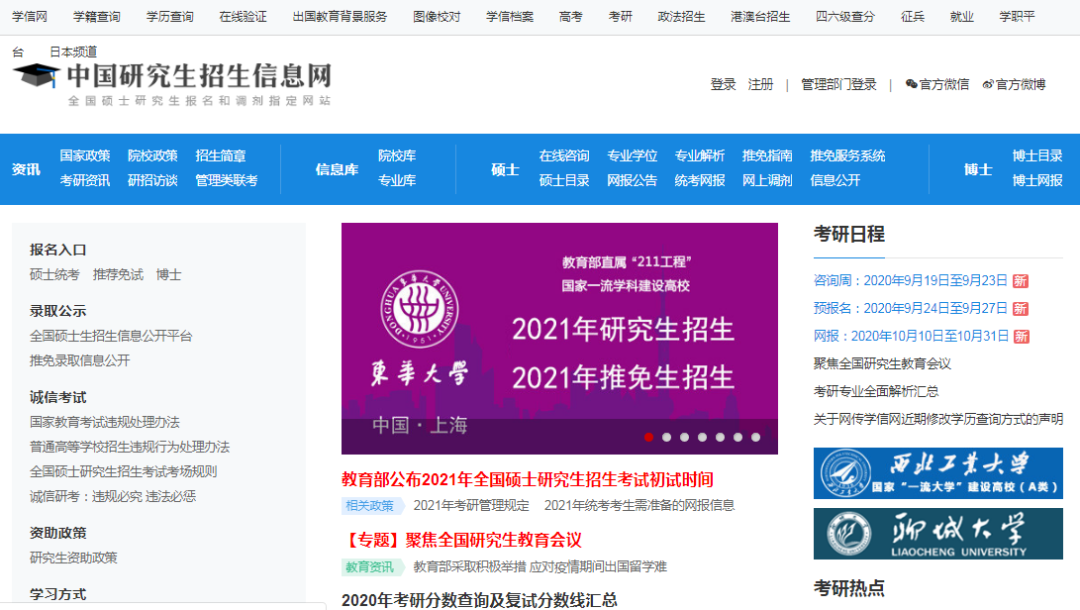Open 四六级查分 in top bar
The width and height of the screenshot is (1080, 610).
(x=845, y=17)
